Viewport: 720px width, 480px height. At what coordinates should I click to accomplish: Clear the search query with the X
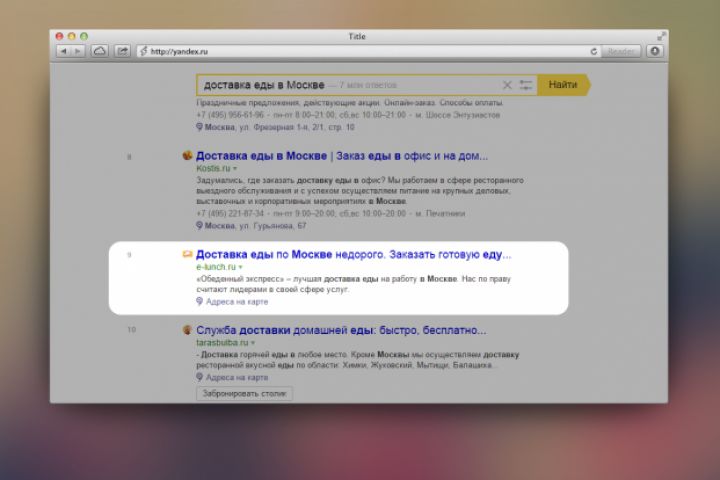coord(507,85)
